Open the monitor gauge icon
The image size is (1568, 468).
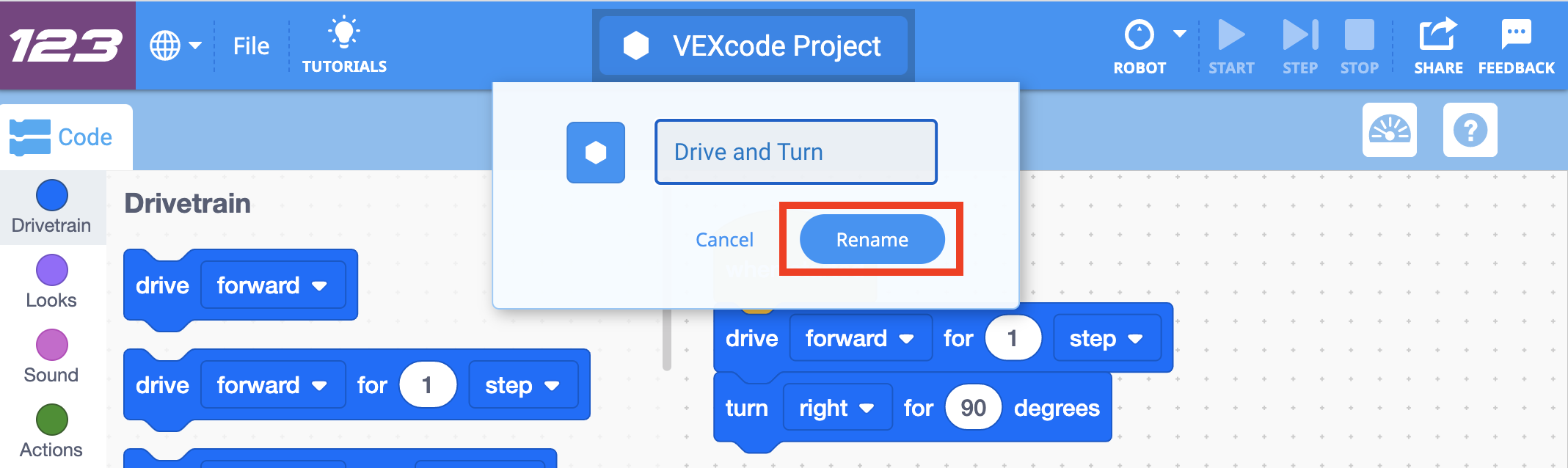[1390, 130]
